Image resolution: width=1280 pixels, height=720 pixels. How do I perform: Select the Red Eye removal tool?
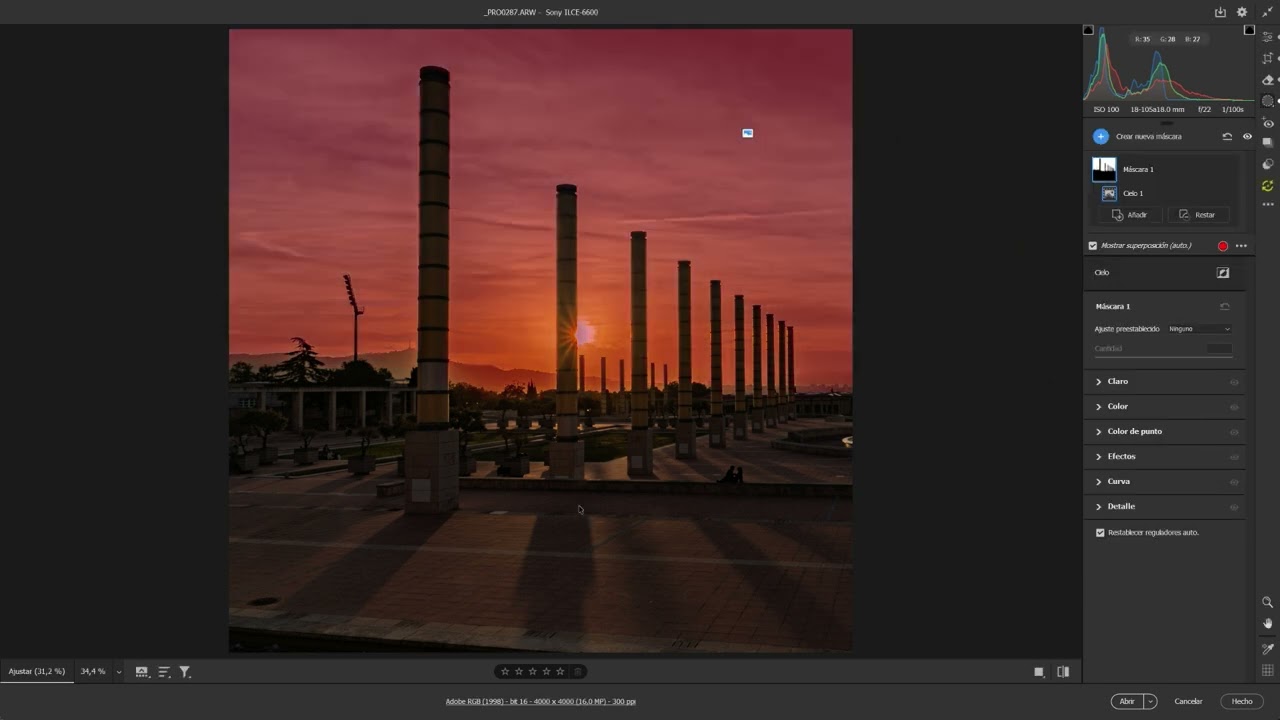coord(1268,123)
